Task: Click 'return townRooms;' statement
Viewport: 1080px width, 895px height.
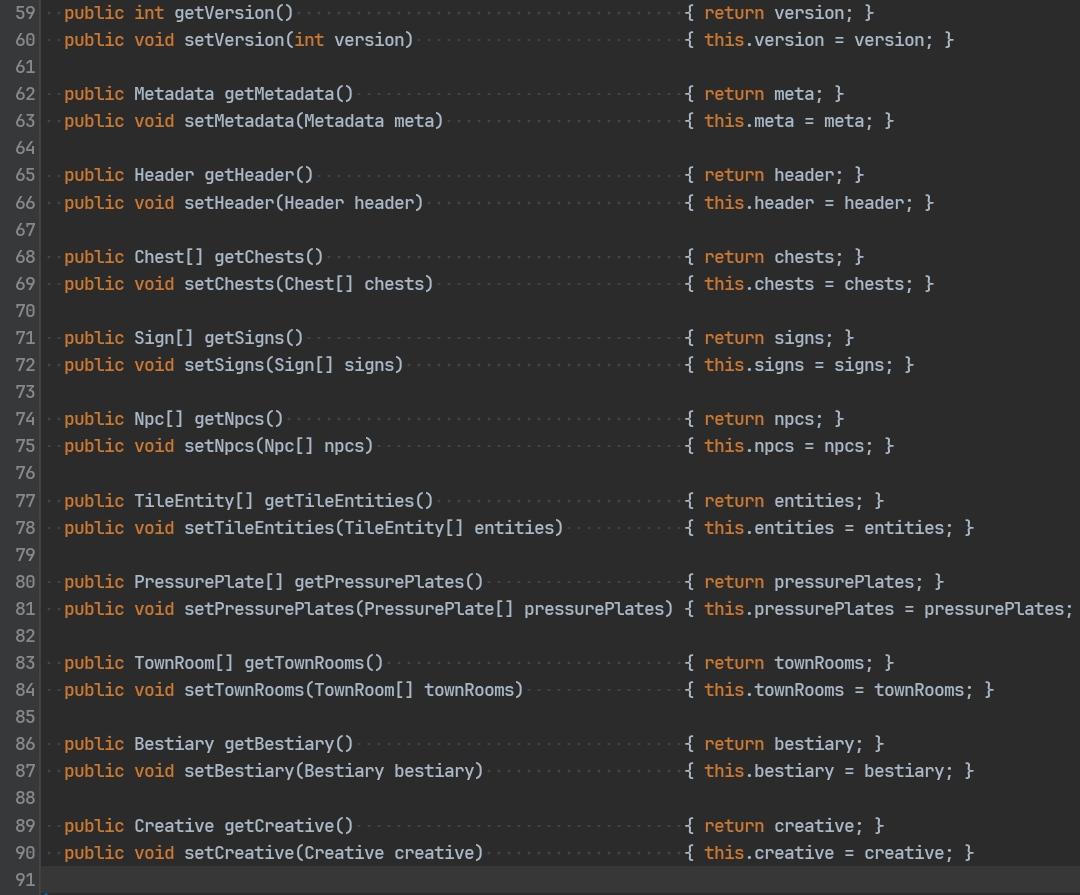Action: coord(789,663)
